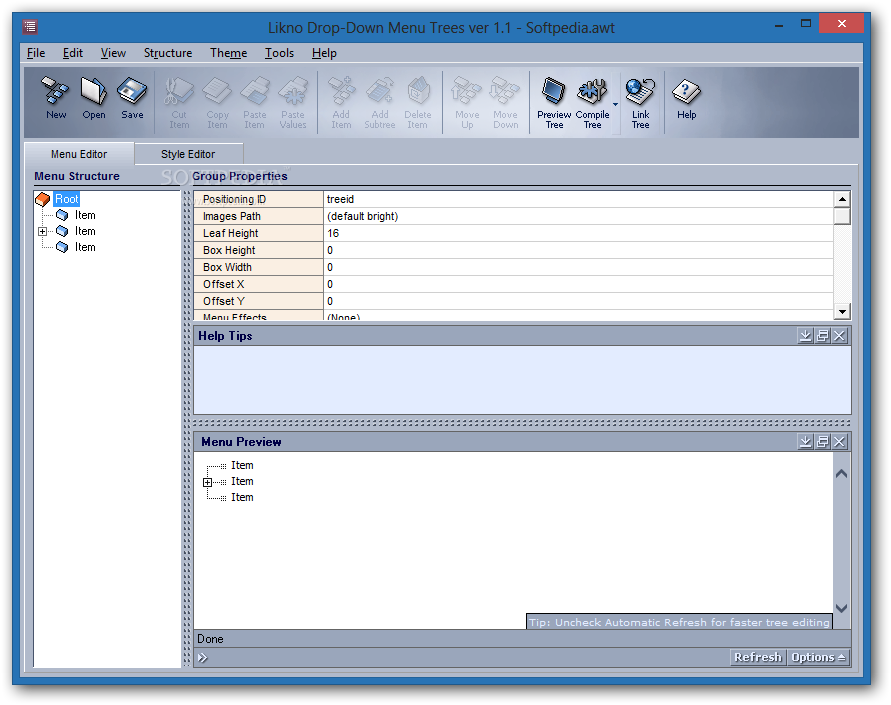Click the Automatic Refresh tip text
891x705 pixels.
pos(679,622)
